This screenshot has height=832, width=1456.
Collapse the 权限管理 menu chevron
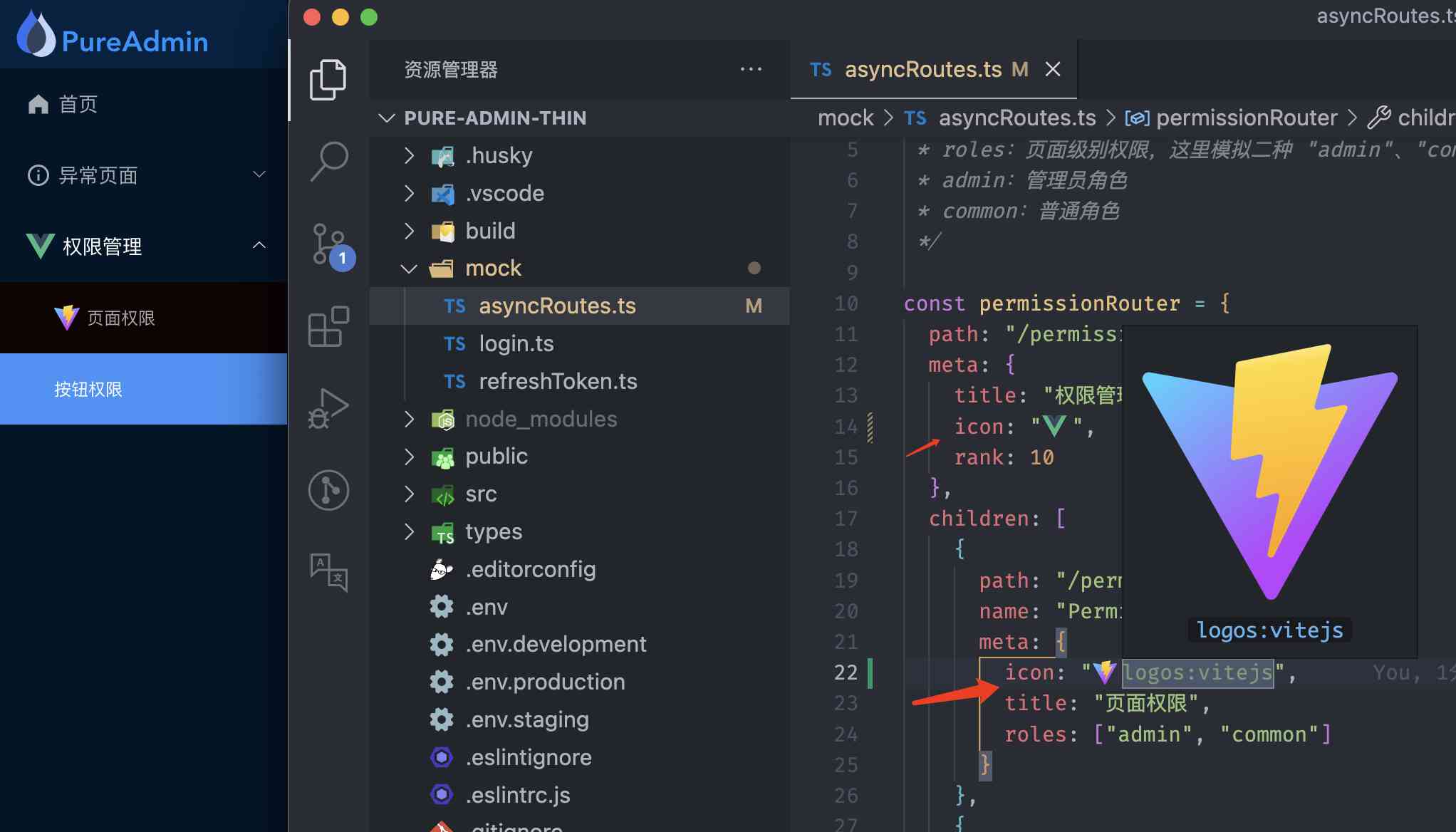point(260,246)
